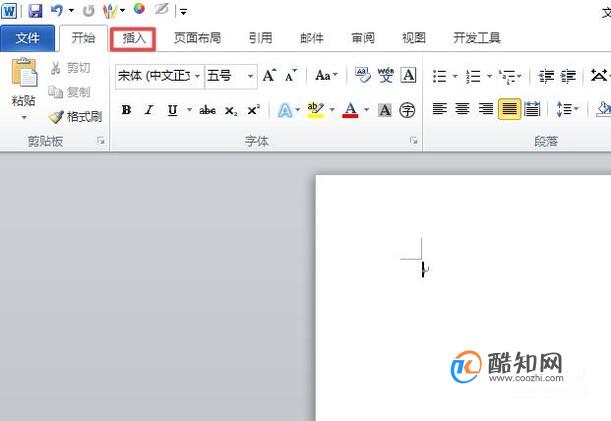Save the document with the floppy disk icon
The height and width of the screenshot is (421, 611).
(35, 11)
